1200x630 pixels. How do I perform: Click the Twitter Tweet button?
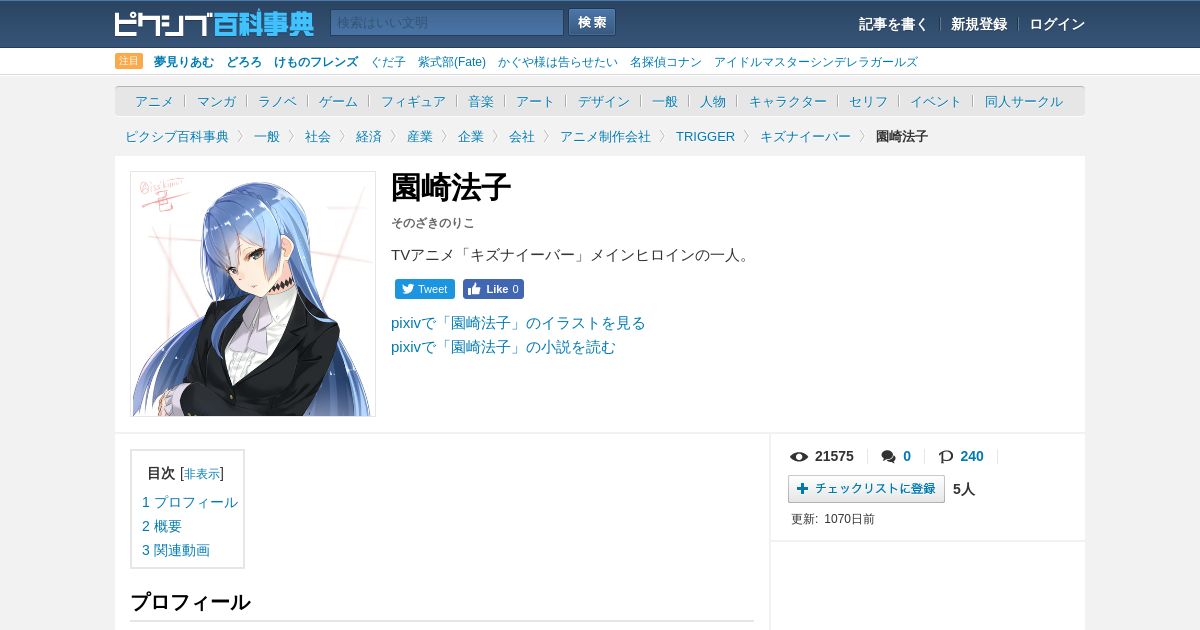[x=425, y=289]
